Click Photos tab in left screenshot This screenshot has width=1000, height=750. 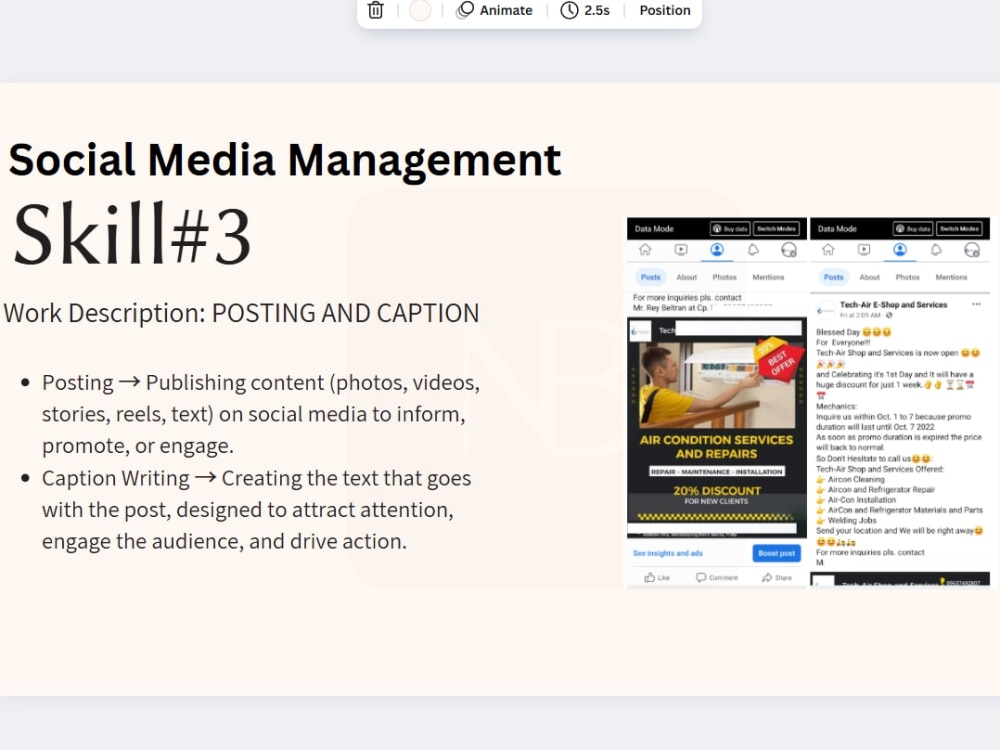(x=724, y=277)
